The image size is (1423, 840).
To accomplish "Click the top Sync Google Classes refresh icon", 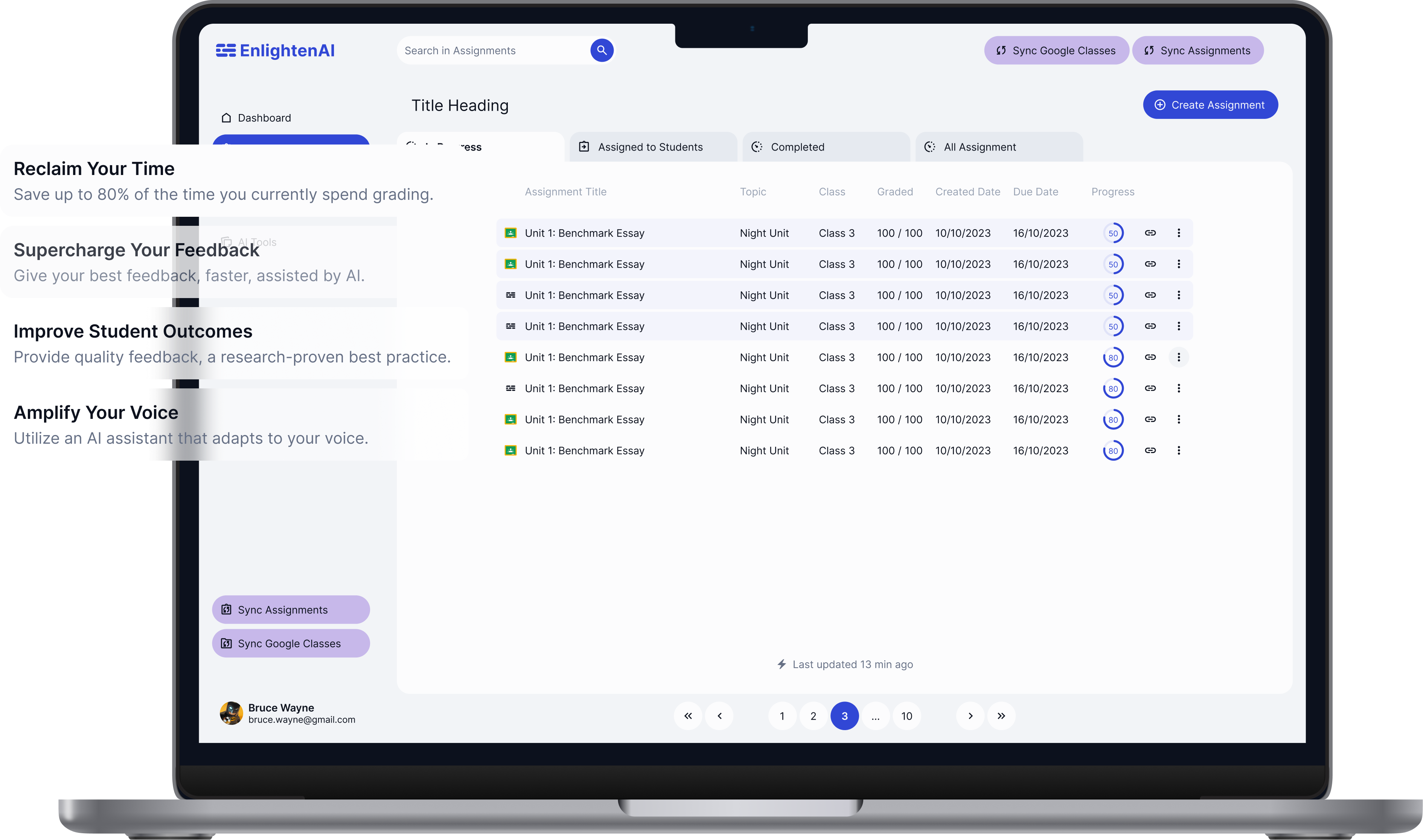I will pyautogui.click(x=1001, y=50).
